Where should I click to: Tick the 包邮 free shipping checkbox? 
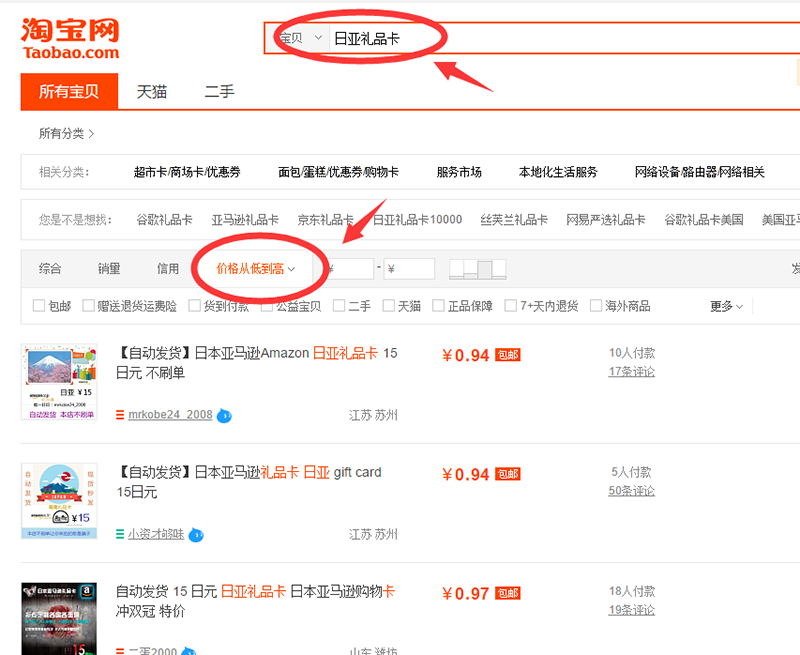click(39, 306)
